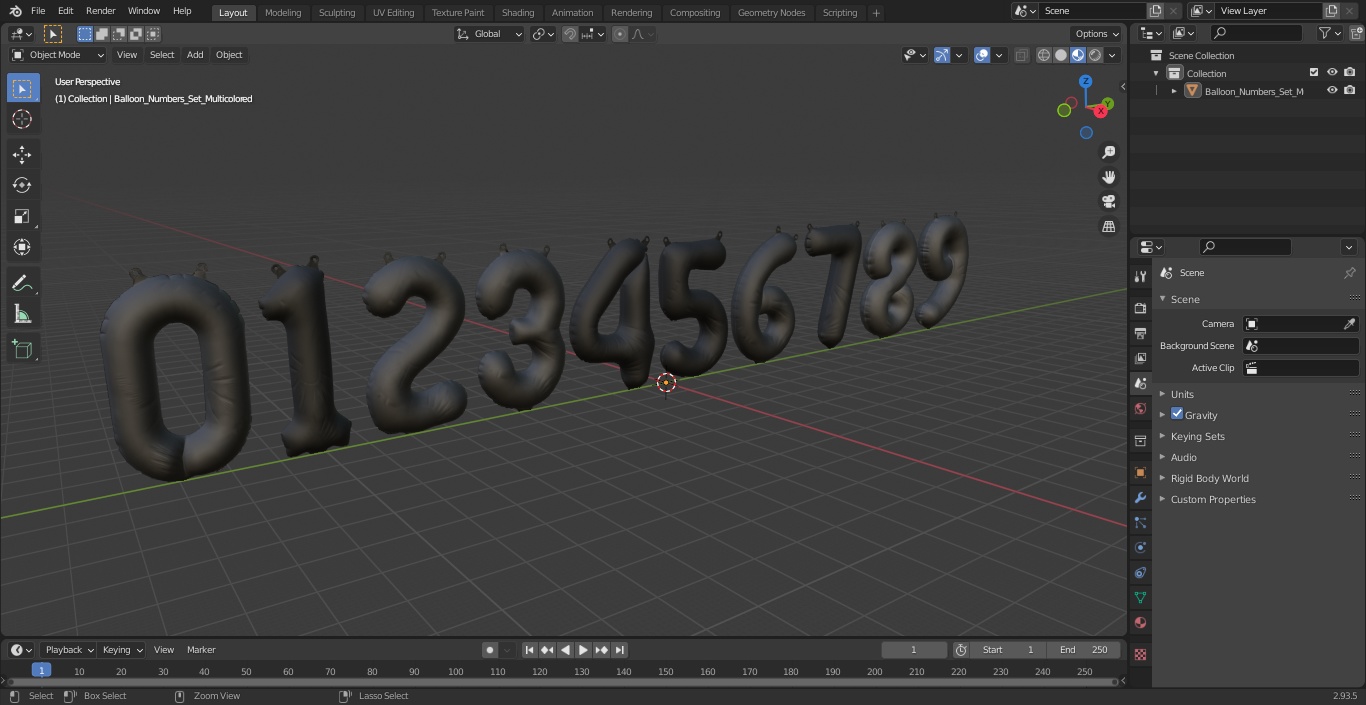Select the Add Cube tool

(x=22, y=350)
